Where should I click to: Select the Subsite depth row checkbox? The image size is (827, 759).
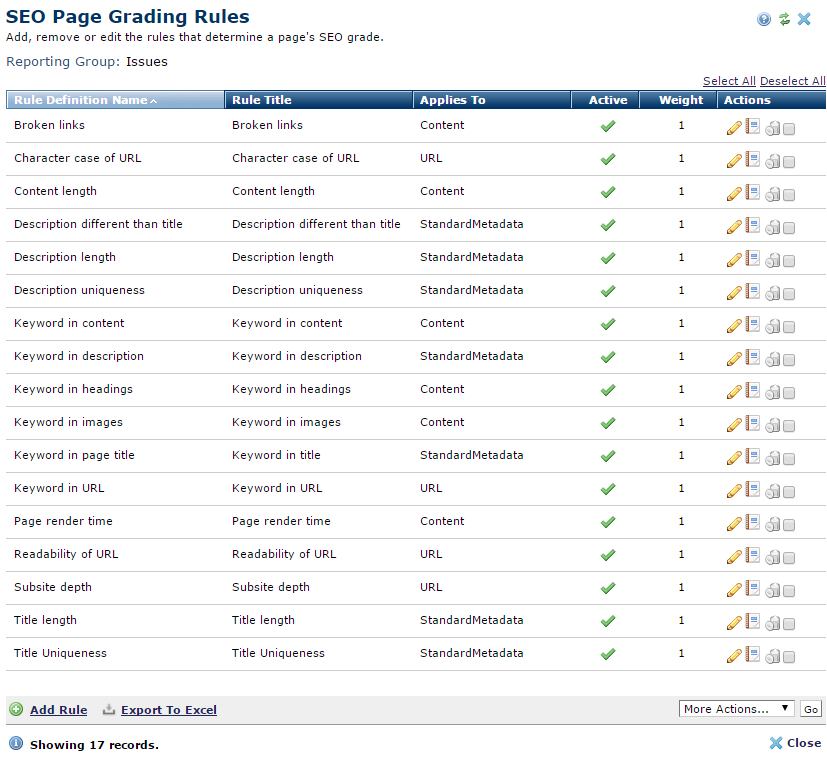coord(788,591)
